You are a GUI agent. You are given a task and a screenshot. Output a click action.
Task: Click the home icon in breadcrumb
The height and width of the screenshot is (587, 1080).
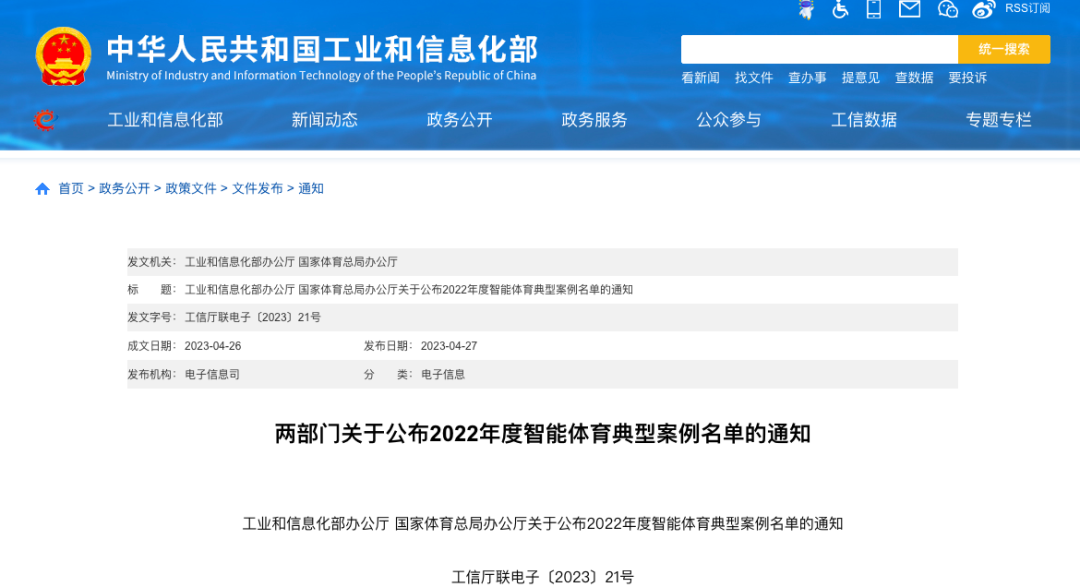(x=42, y=189)
